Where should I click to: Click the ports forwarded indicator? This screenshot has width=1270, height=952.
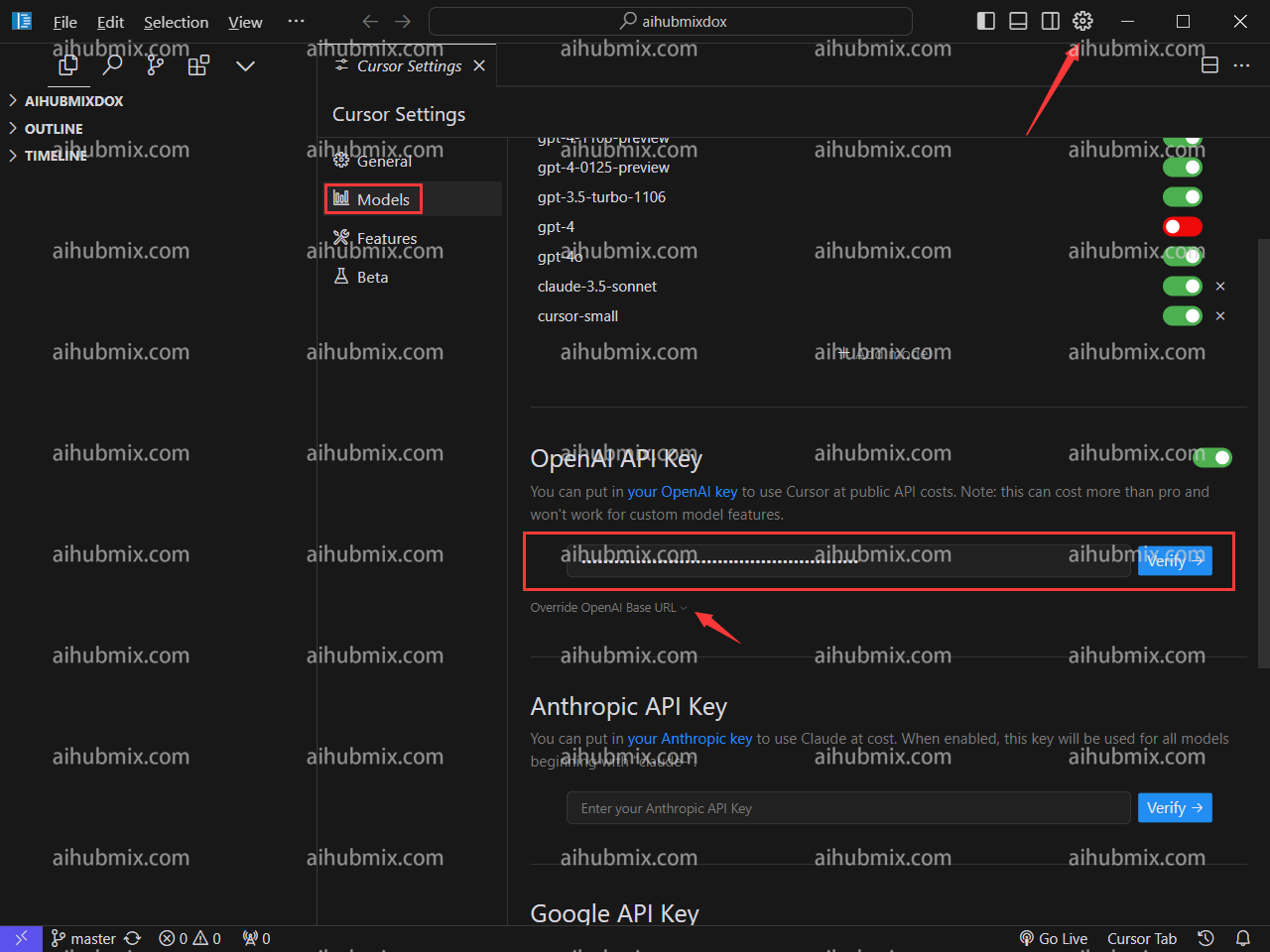point(256,938)
